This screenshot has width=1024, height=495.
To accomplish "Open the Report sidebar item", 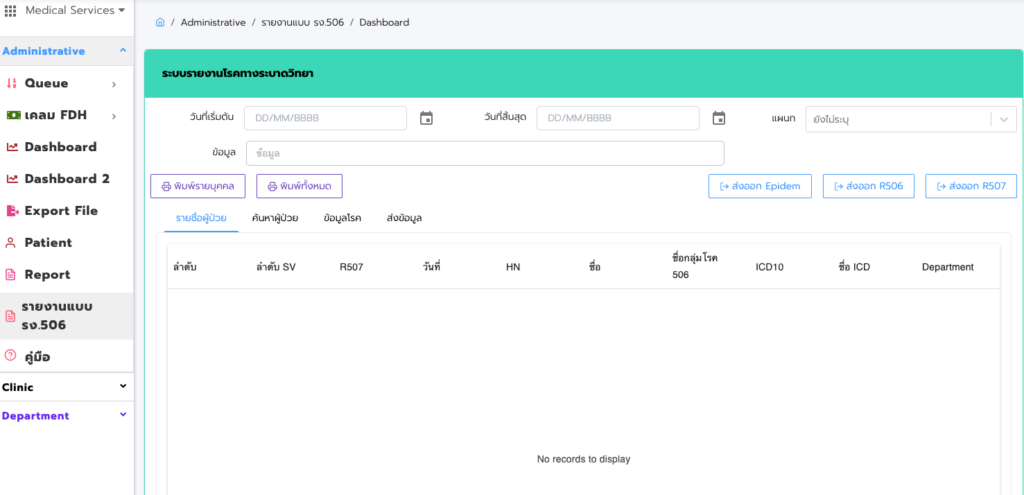I will click(x=47, y=275).
